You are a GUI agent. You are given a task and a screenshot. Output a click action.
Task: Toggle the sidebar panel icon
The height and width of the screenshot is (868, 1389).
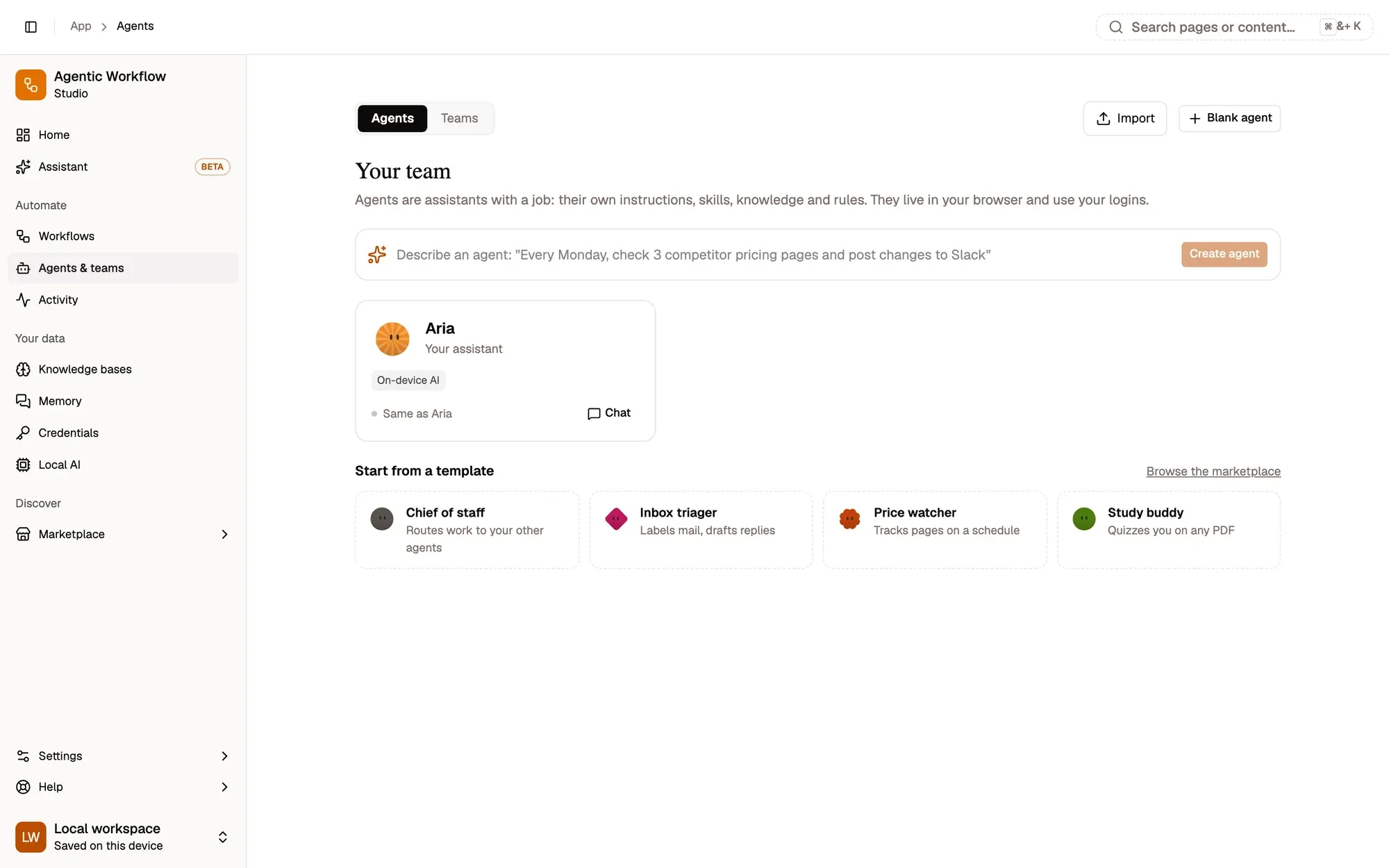point(31,26)
